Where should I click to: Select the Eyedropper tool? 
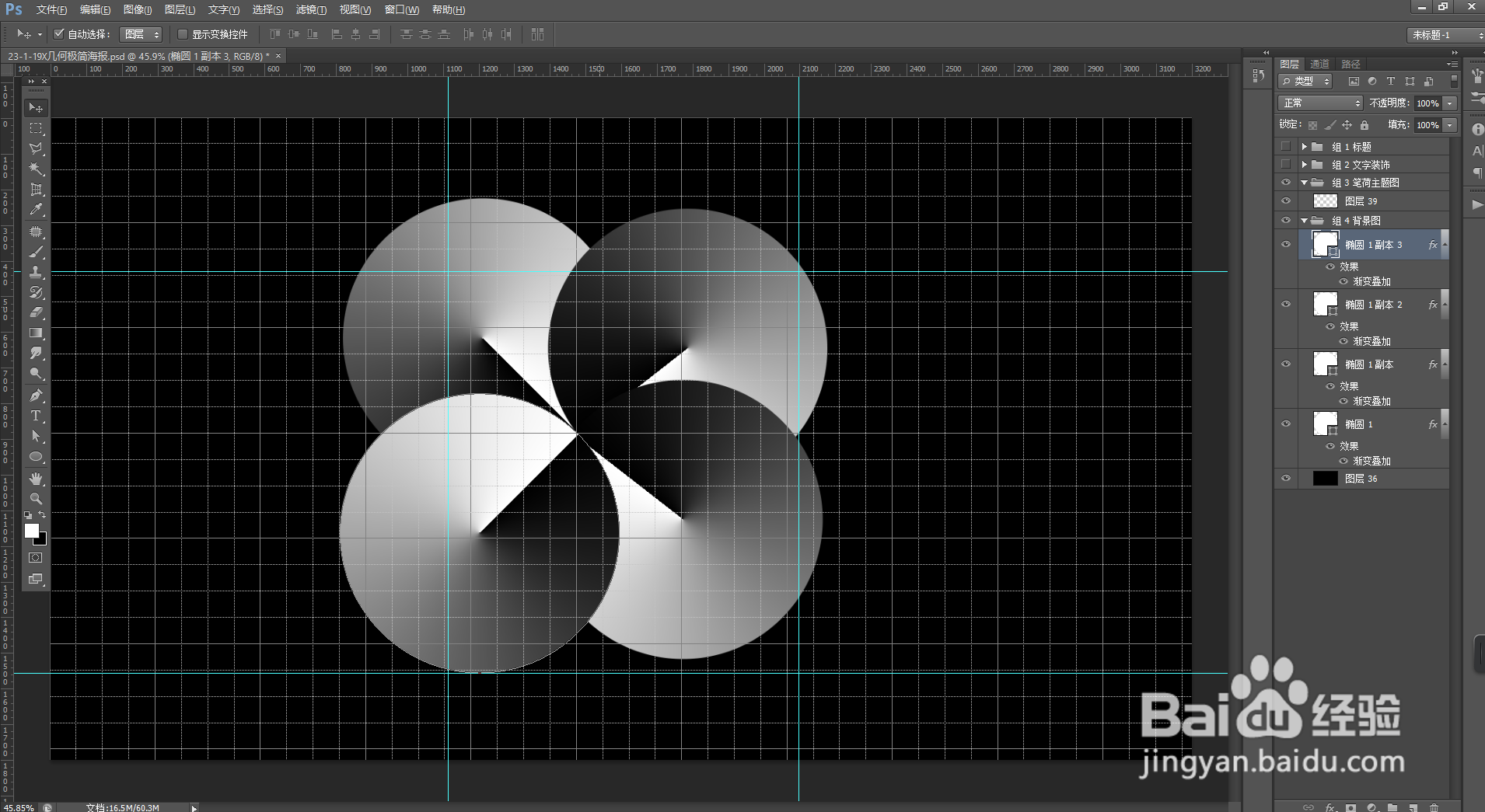tap(36, 209)
